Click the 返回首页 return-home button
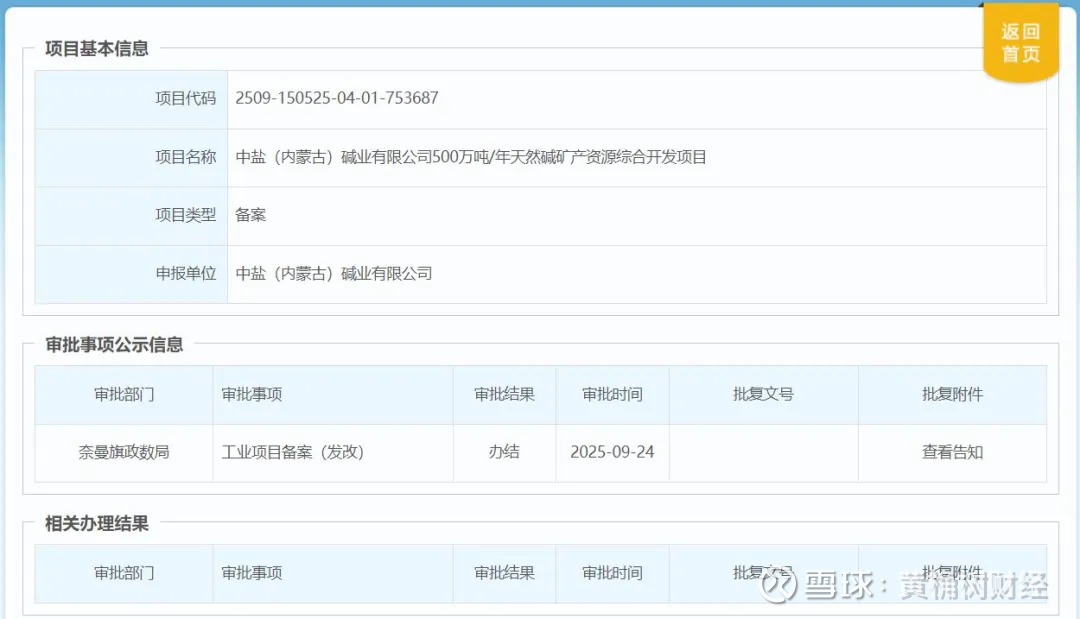The image size is (1080, 619). (x=1020, y=43)
